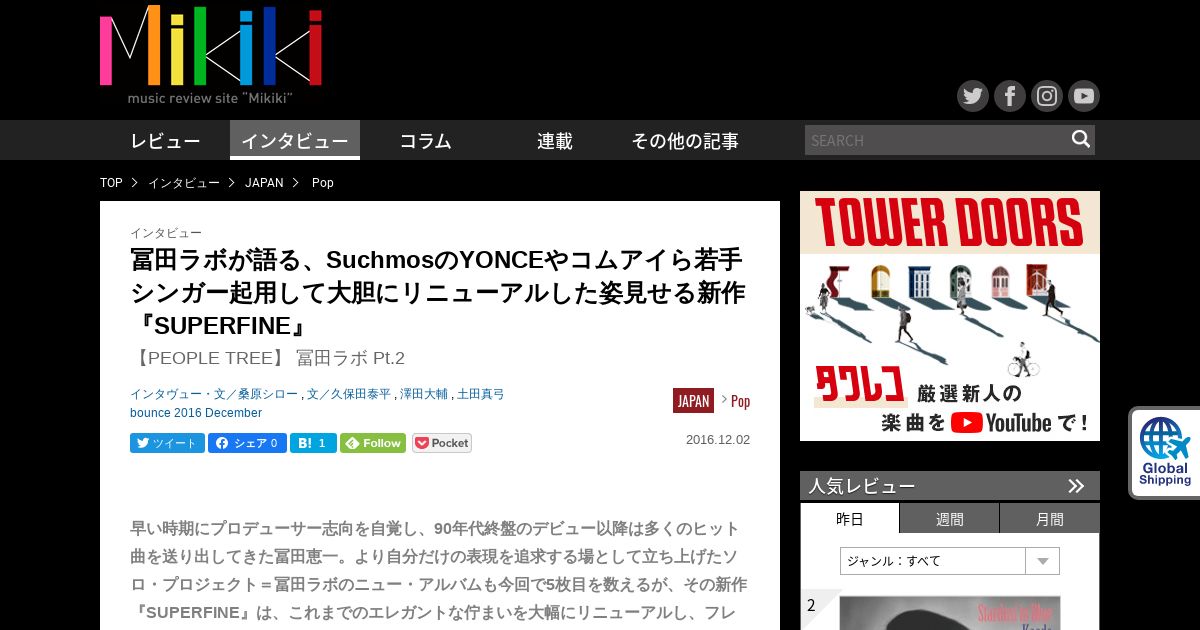This screenshot has width=1200, height=630.
Task: Click the search magnifier icon
Action: [1081, 139]
